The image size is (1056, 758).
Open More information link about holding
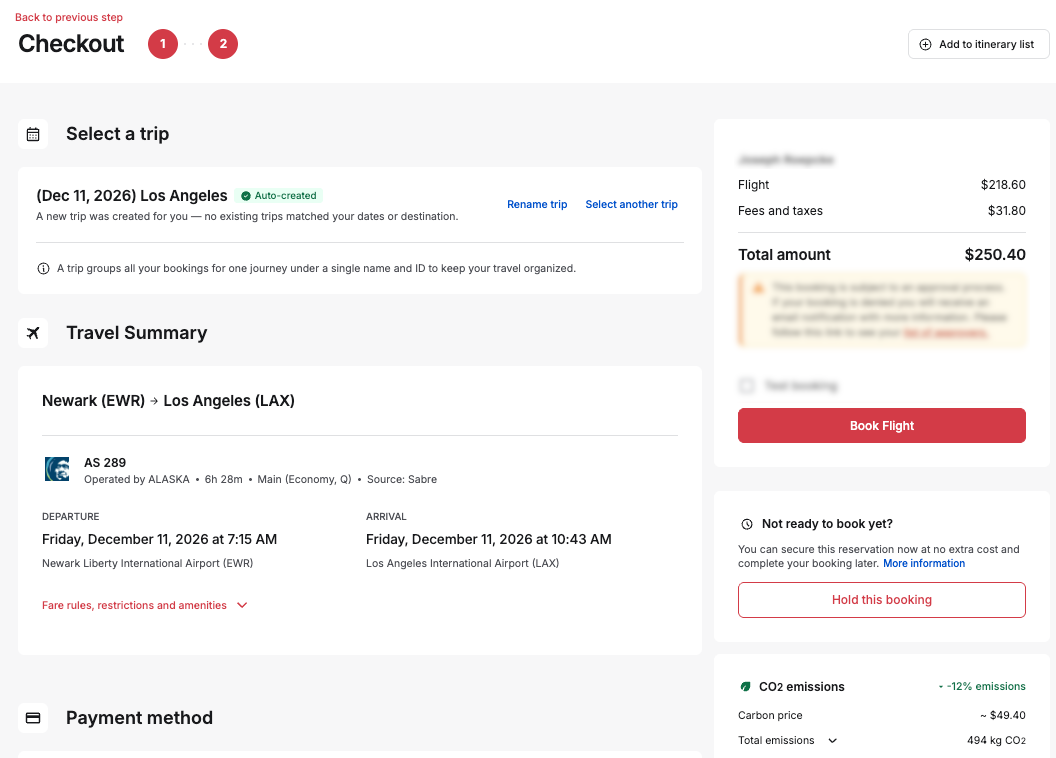coord(924,563)
